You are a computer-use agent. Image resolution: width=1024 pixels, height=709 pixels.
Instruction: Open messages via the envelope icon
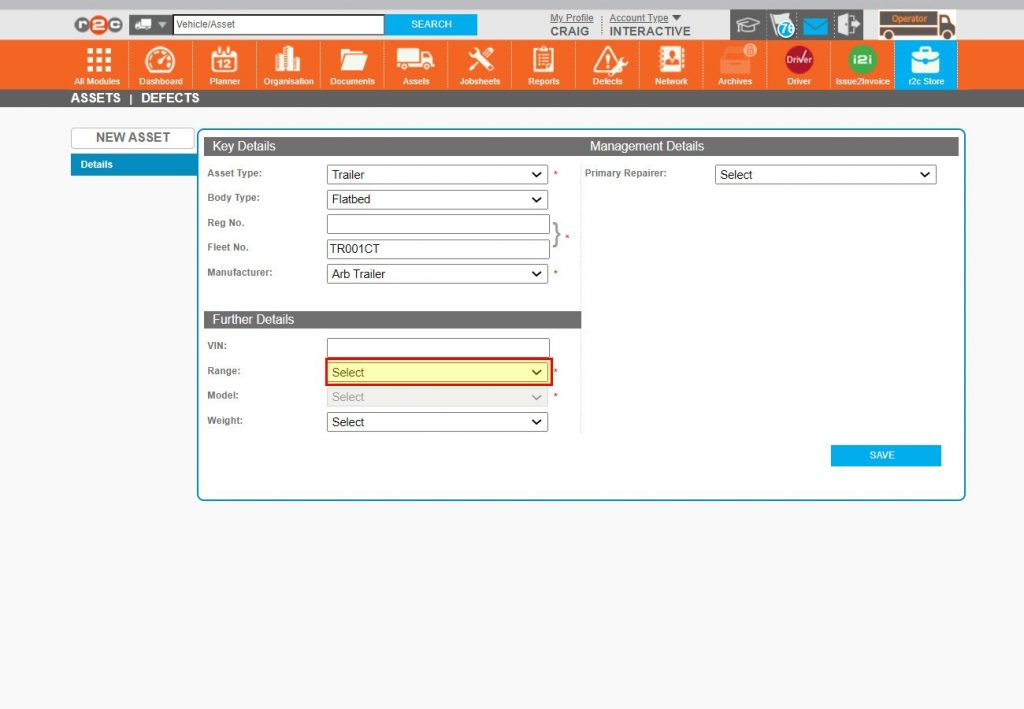(814, 24)
